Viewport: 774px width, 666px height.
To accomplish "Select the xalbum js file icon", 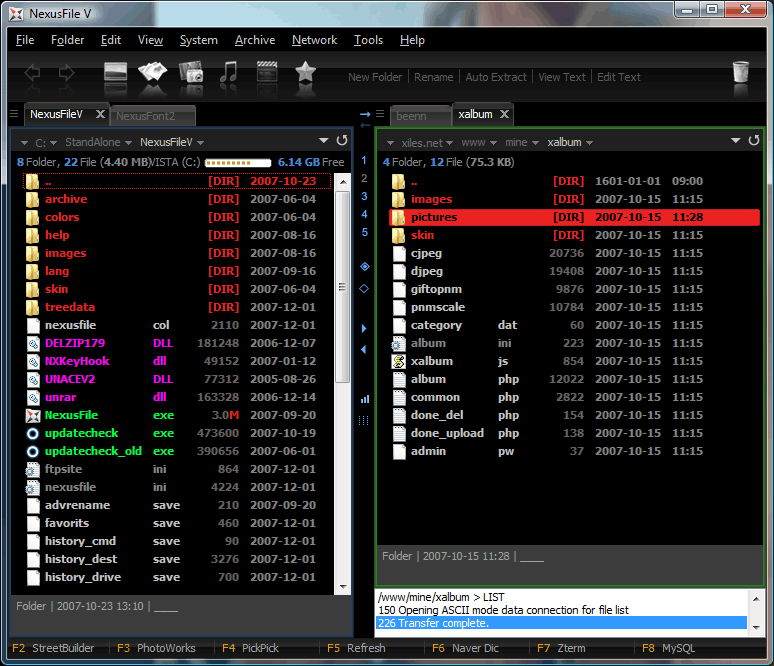I will tap(398, 361).
